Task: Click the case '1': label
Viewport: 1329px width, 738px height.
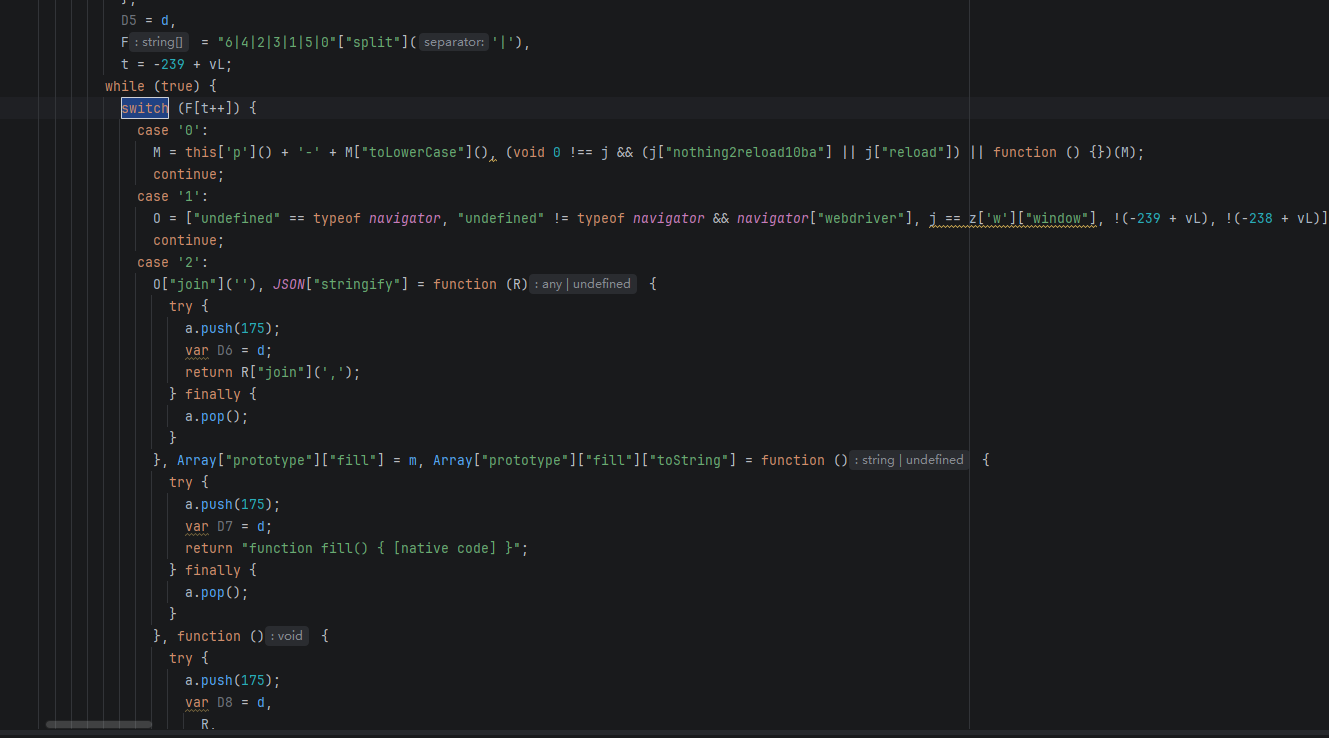Action: point(173,196)
